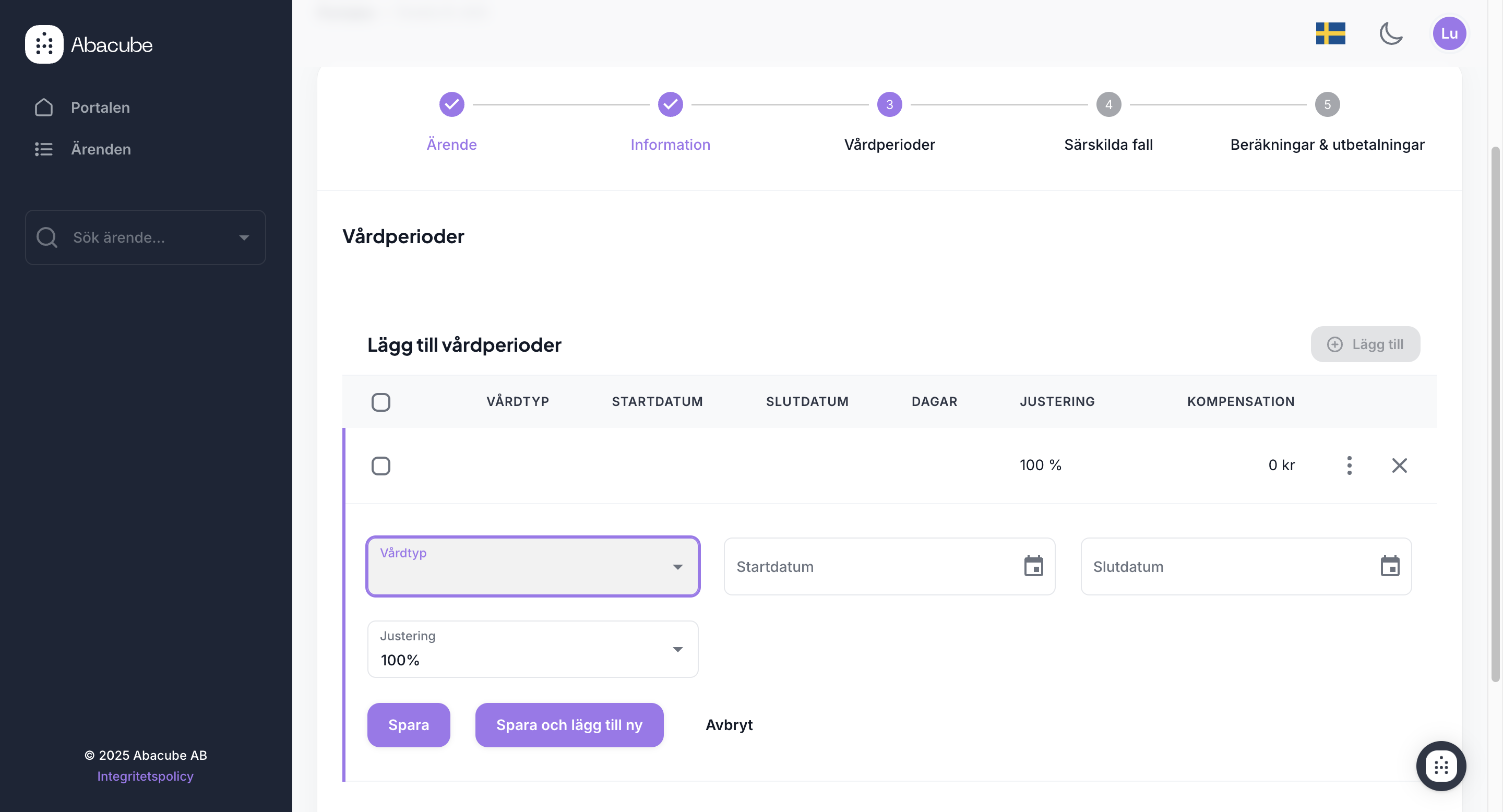Open the Lu user avatar menu

tap(1449, 33)
